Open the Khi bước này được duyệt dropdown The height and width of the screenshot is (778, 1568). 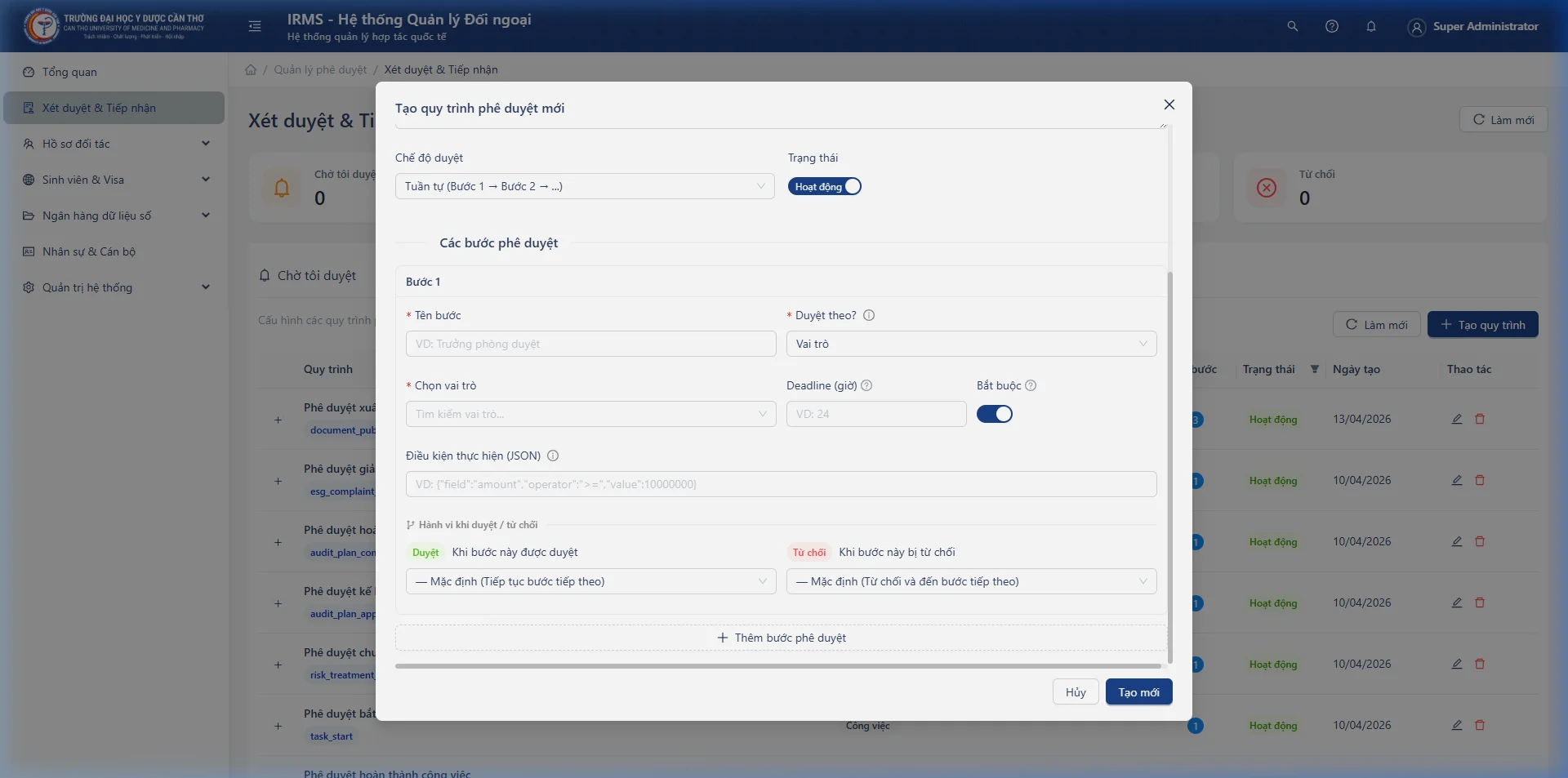(x=591, y=581)
